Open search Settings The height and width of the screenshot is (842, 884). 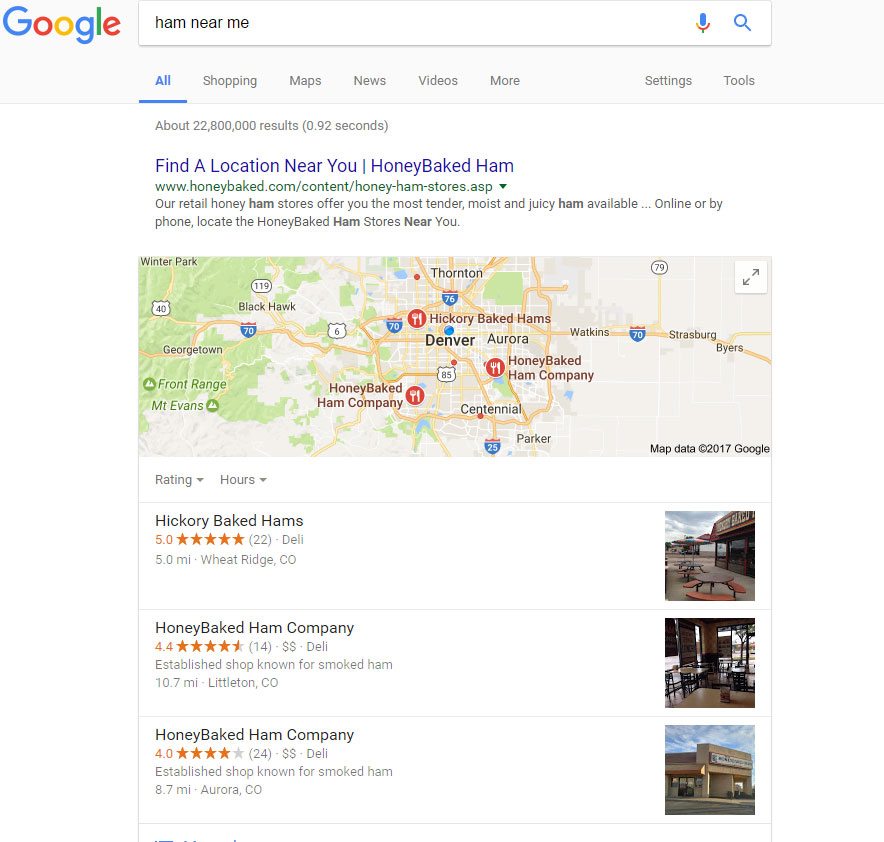[668, 81]
